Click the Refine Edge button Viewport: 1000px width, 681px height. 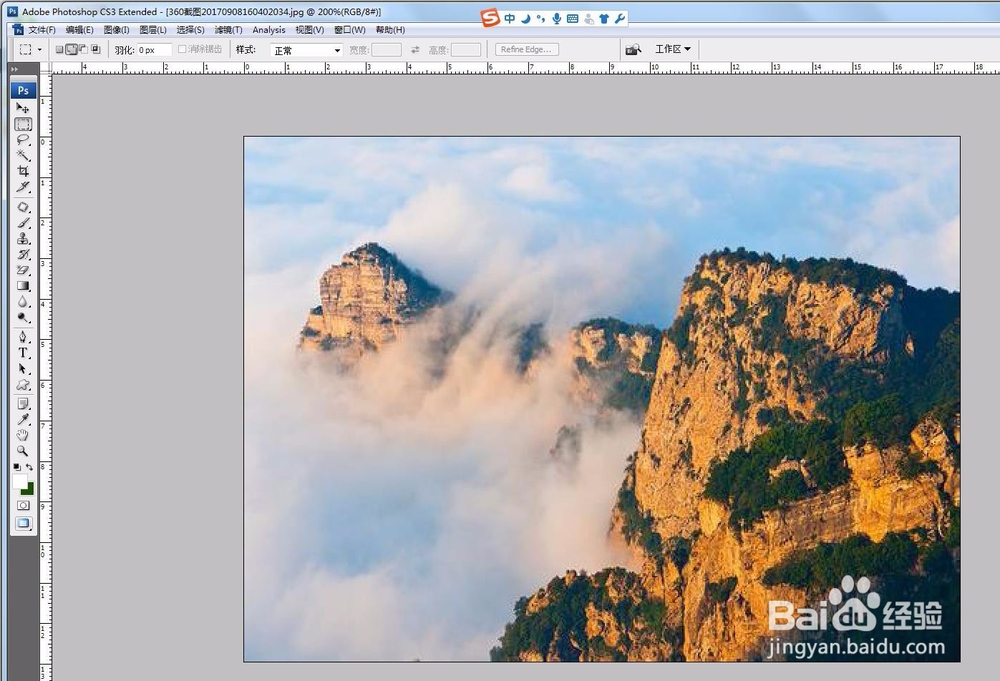coord(527,49)
